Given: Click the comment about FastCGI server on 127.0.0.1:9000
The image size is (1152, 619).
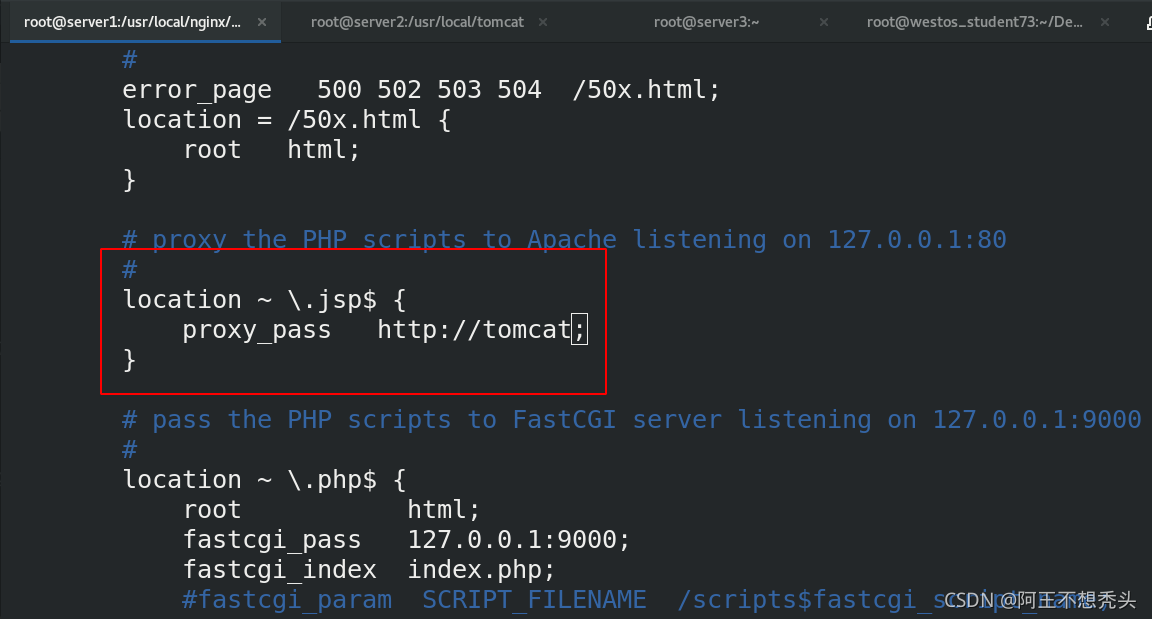Looking at the screenshot, I should 632,419.
